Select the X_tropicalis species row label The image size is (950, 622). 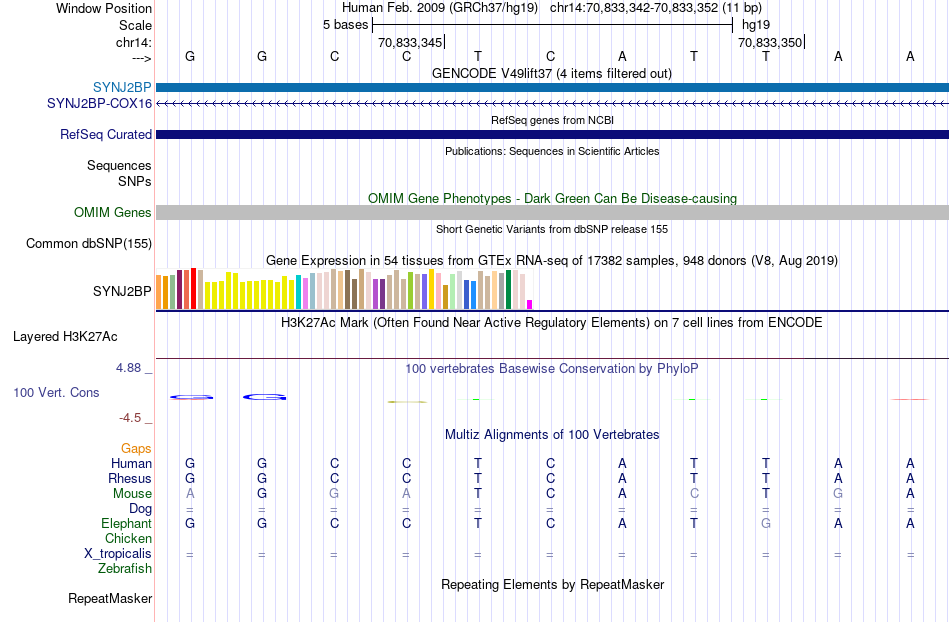click(118, 554)
